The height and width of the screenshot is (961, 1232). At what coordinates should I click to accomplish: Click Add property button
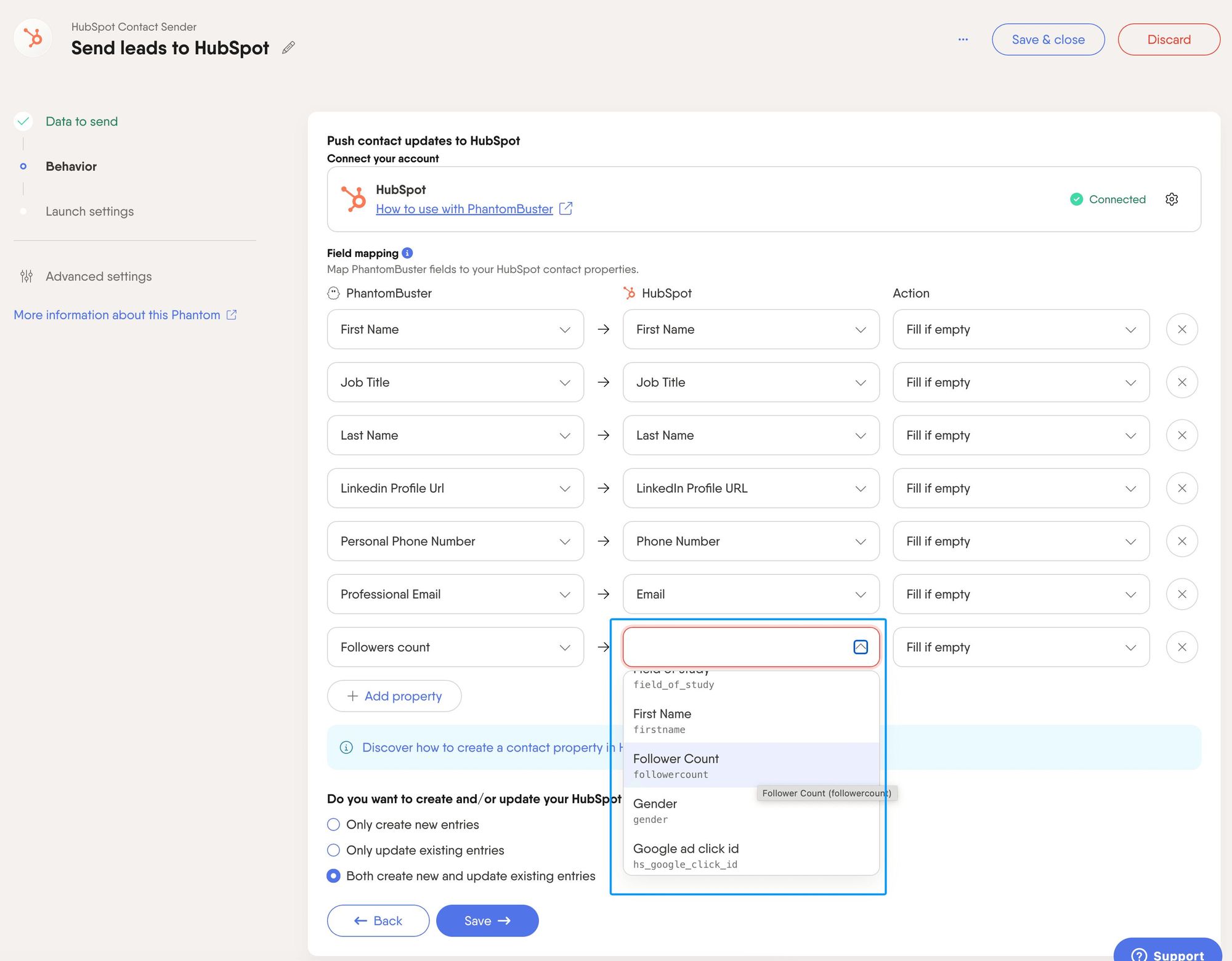(x=394, y=696)
